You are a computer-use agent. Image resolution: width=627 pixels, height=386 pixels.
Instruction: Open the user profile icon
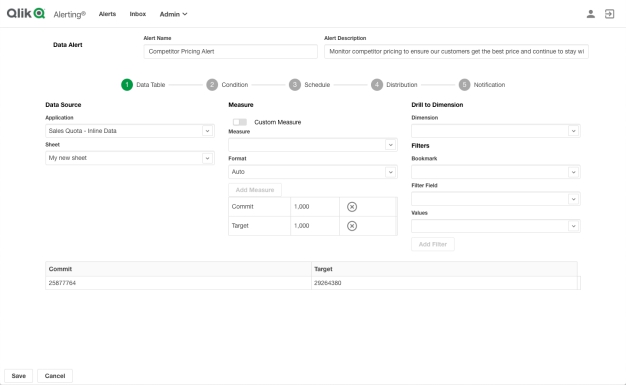(590, 14)
